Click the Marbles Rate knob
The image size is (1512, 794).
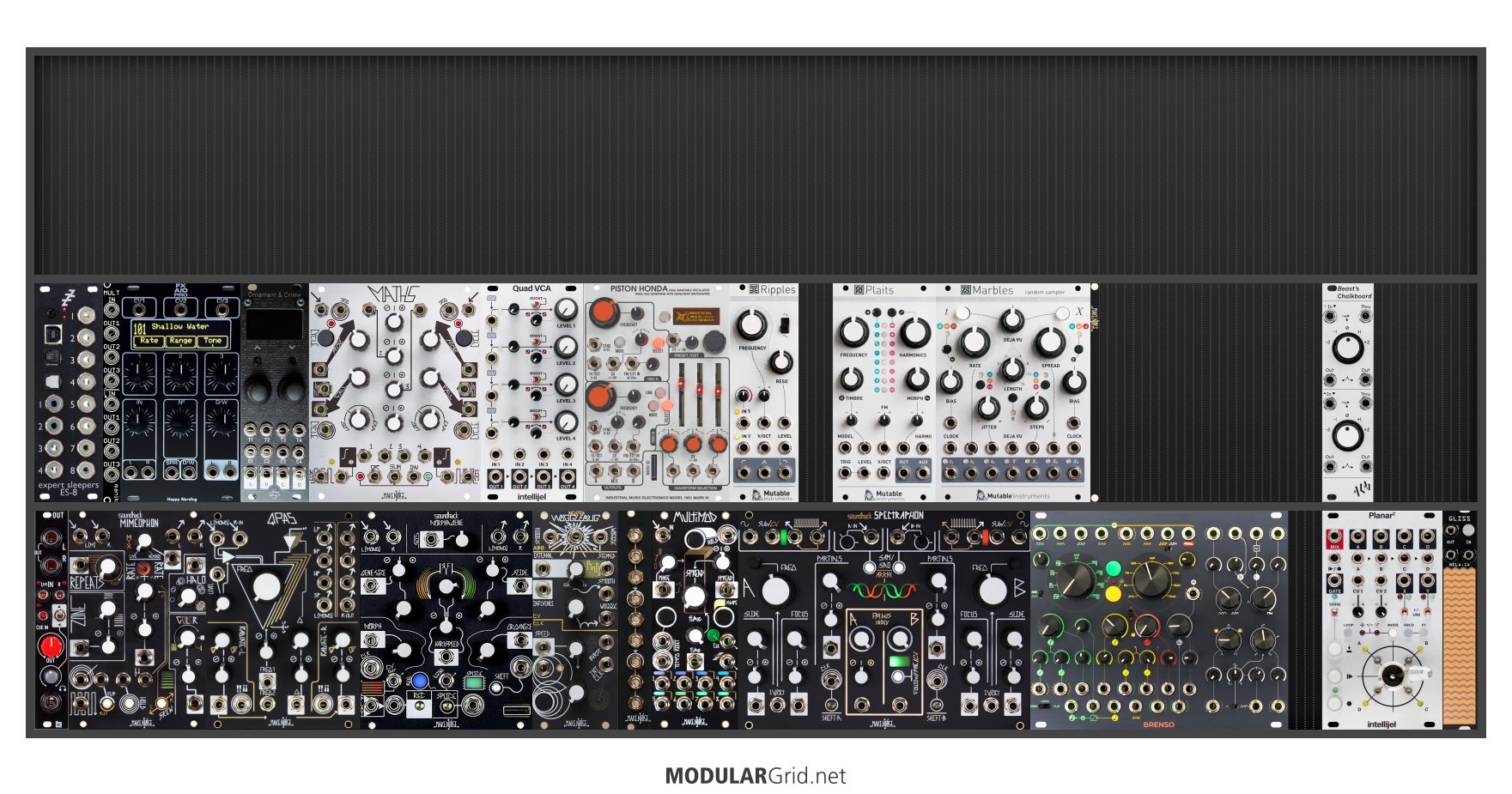tap(975, 342)
